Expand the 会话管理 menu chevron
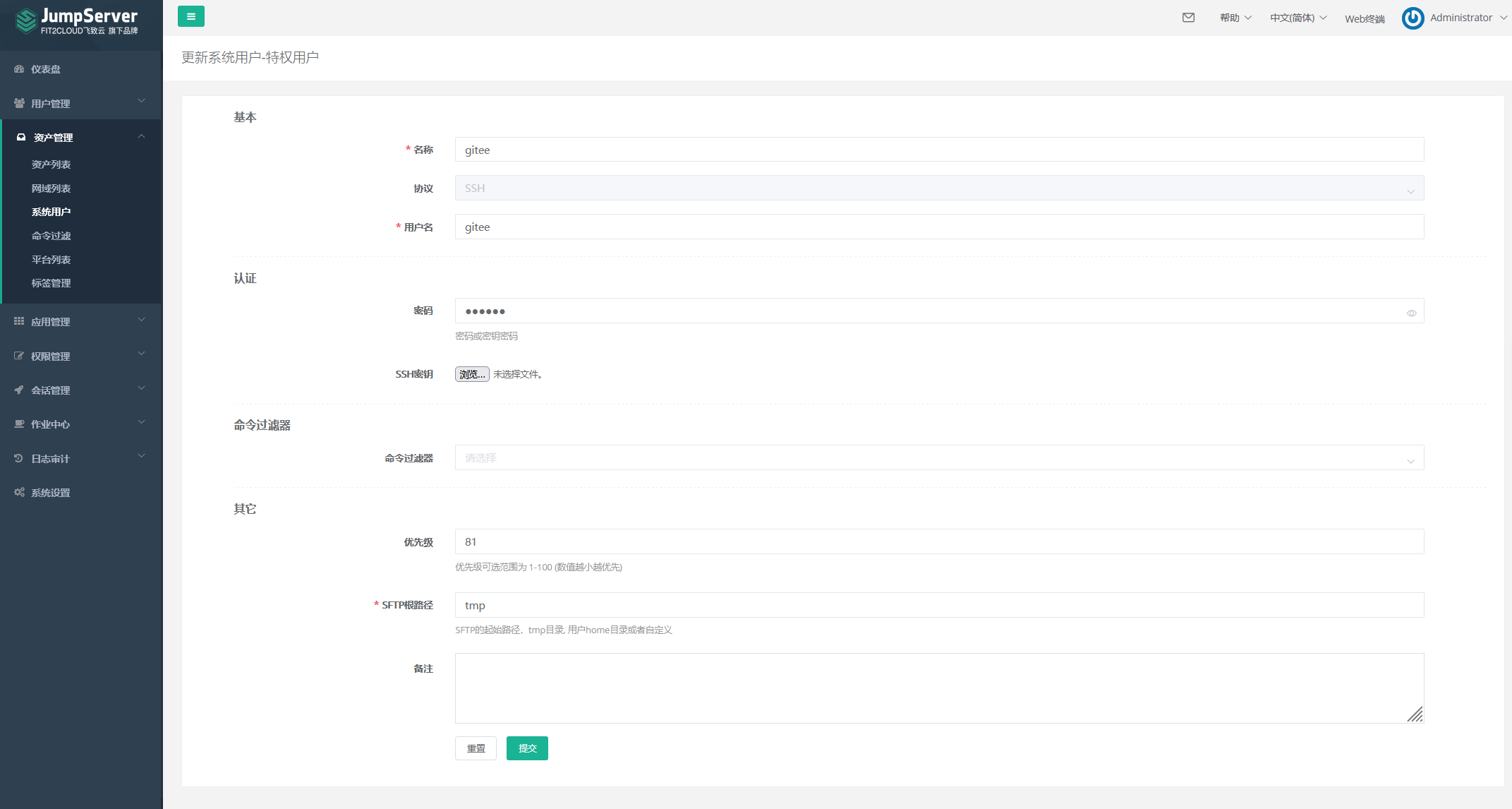 (x=141, y=388)
